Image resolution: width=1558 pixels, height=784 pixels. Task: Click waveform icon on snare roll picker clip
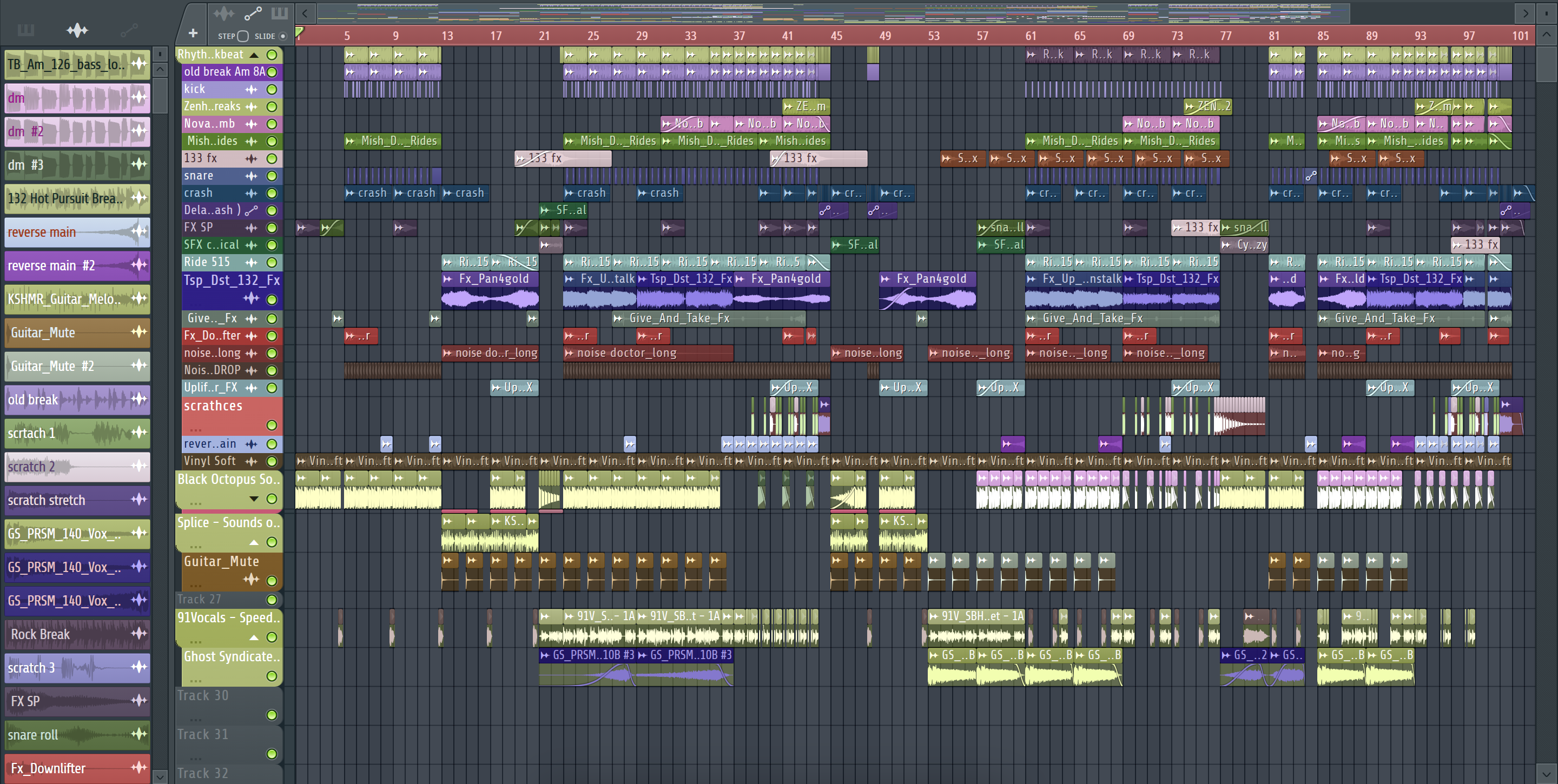pos(139,734)
